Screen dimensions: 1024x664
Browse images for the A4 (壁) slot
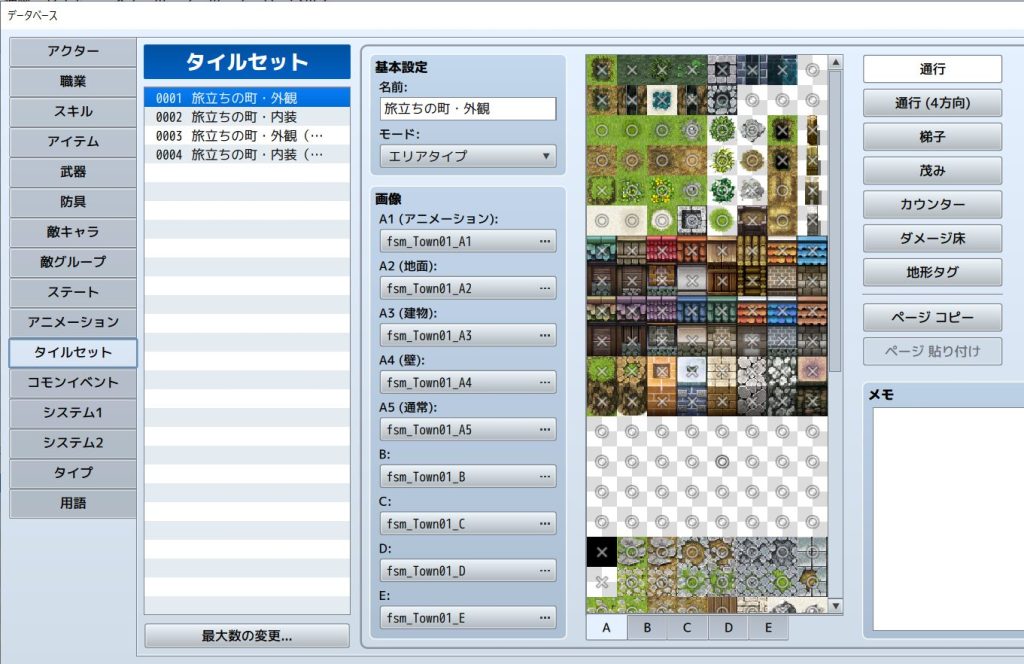pos(544,382)
